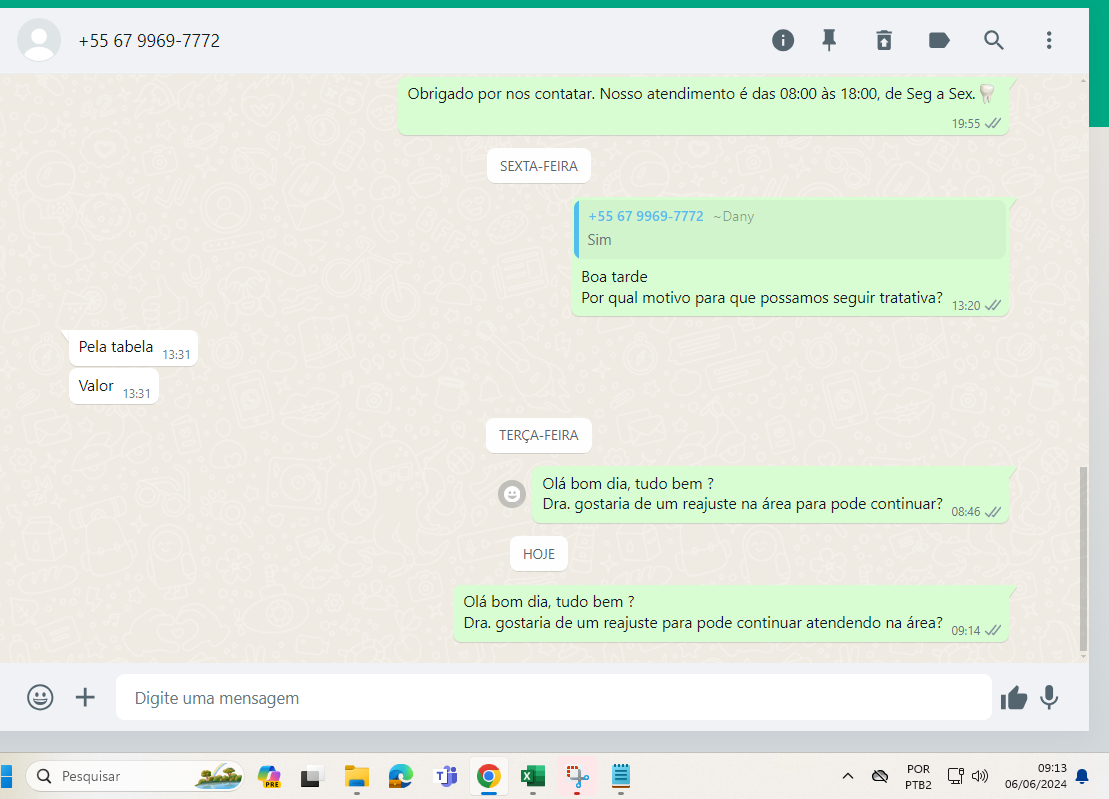This screenshot has height=799, width=1109.
Task: Open File Explorer from taskbar
Action: click(356, 776)
